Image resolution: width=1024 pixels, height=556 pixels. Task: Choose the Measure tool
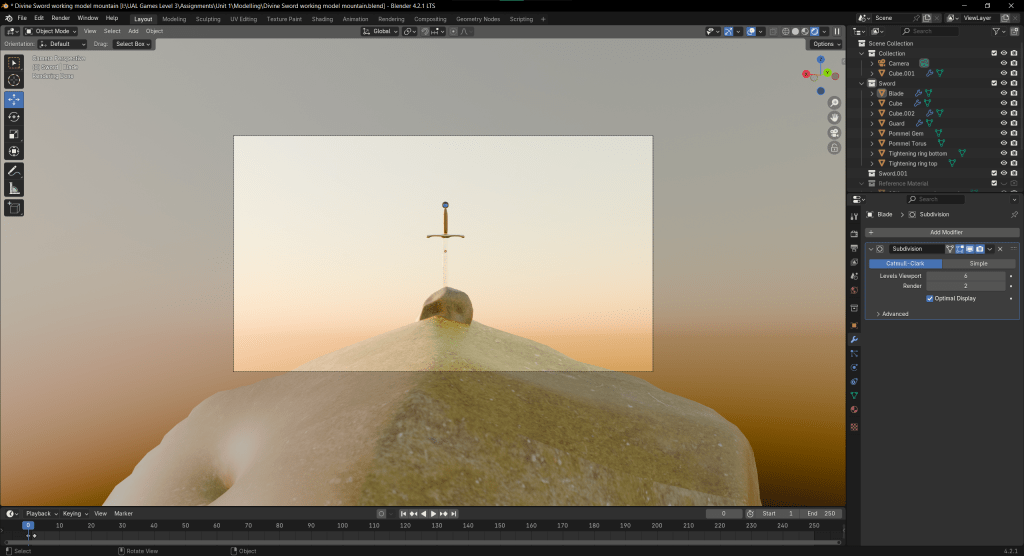click(x=14, y=187)
